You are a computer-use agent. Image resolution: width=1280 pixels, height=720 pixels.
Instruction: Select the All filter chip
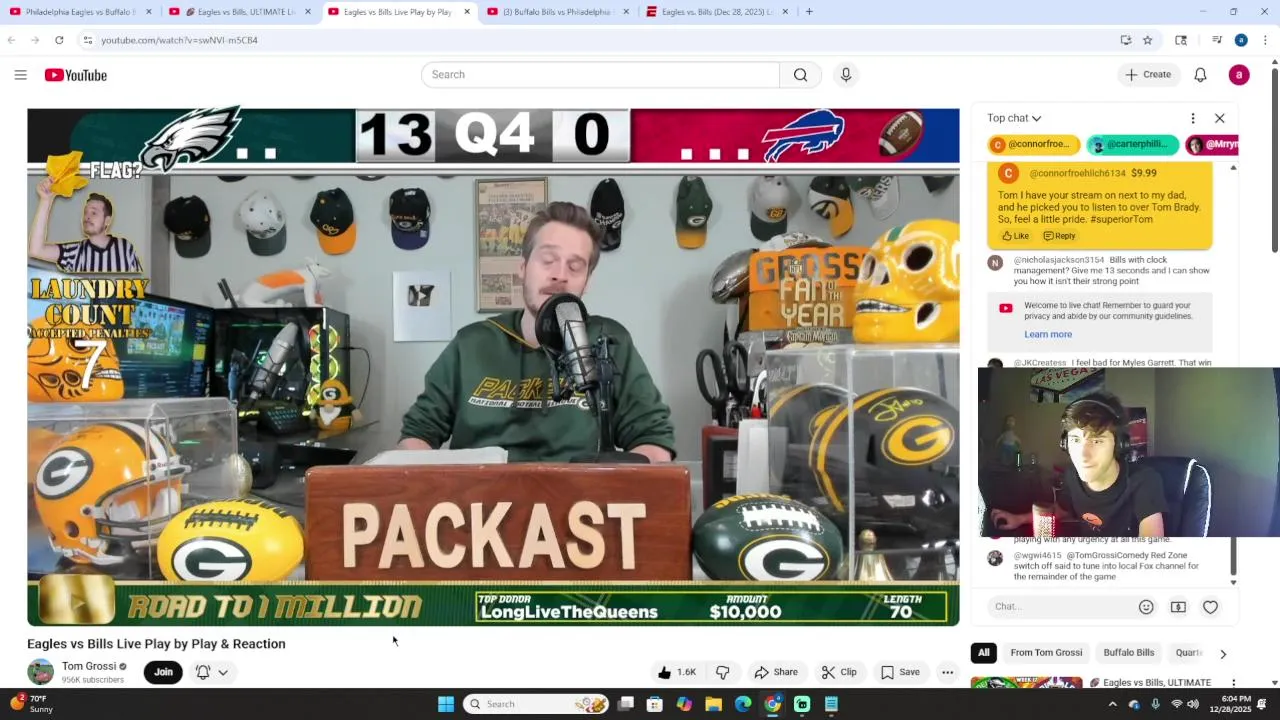[x=984, y=653]
